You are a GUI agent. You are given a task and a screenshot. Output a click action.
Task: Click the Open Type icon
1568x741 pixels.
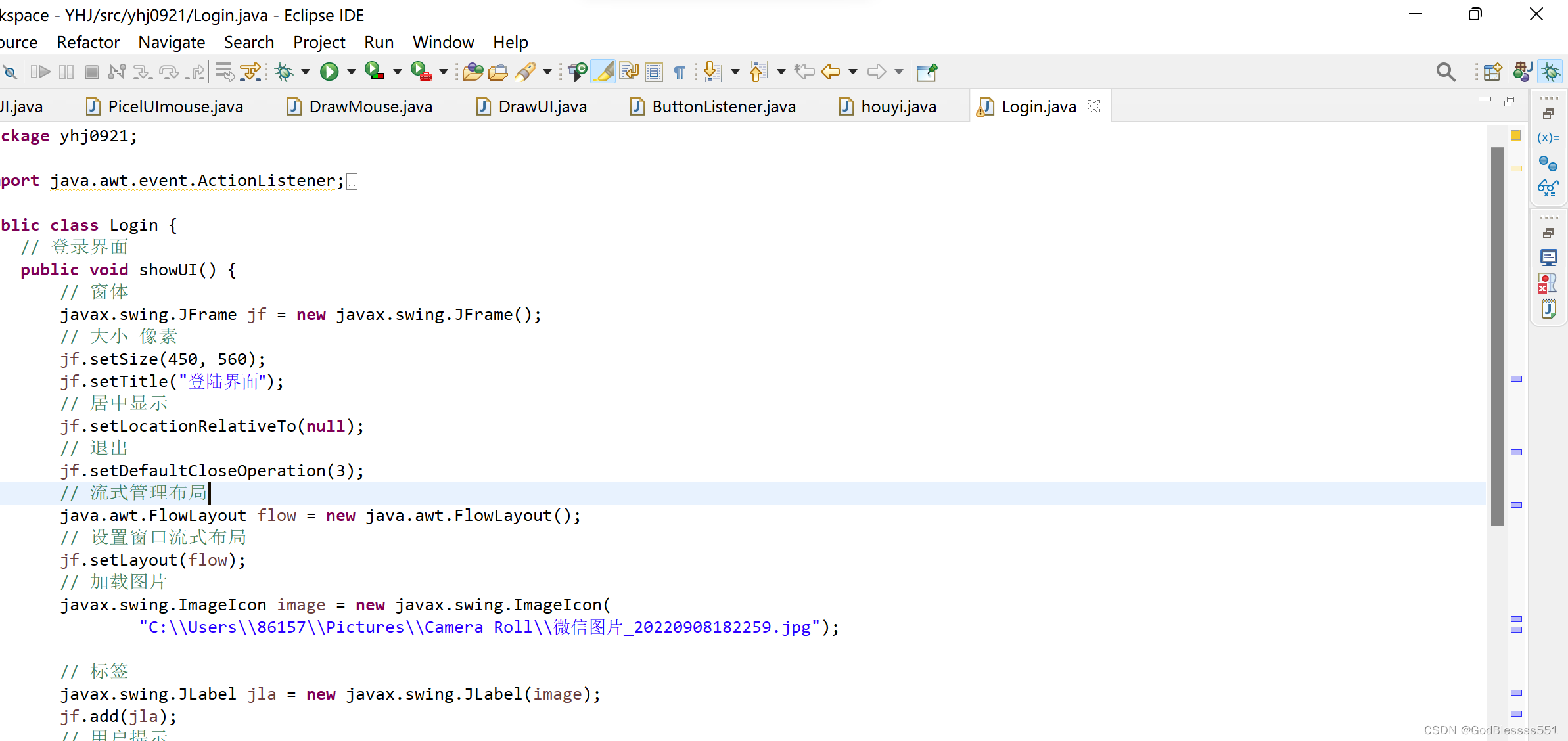(x=473, y=72)
